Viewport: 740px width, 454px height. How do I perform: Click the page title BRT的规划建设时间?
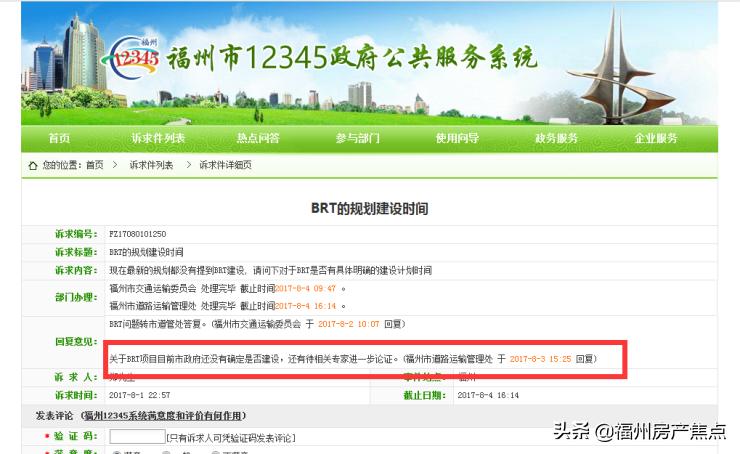click(370, 209)
